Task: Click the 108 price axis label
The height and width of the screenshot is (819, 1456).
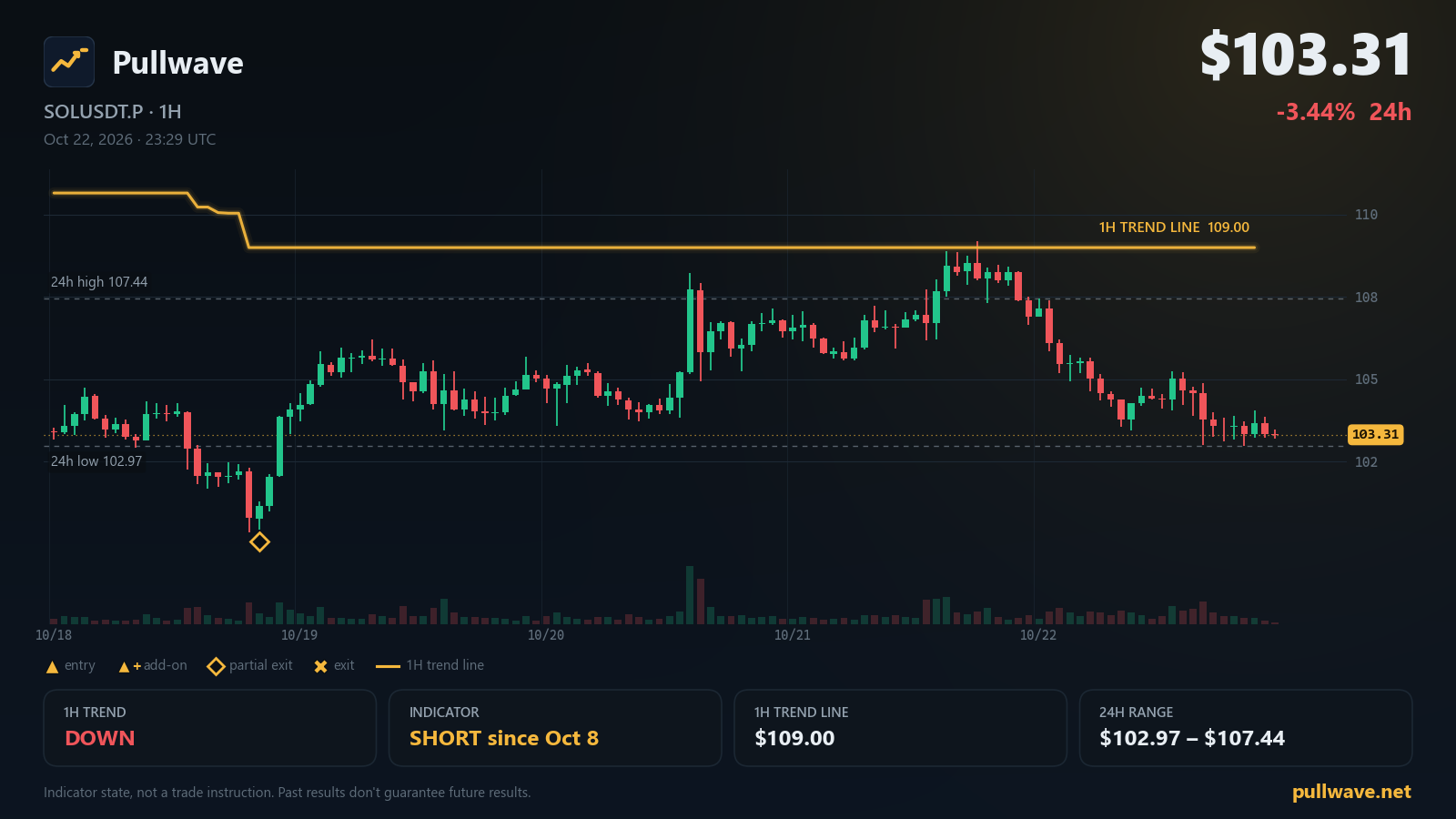Action: point(1366,298)
